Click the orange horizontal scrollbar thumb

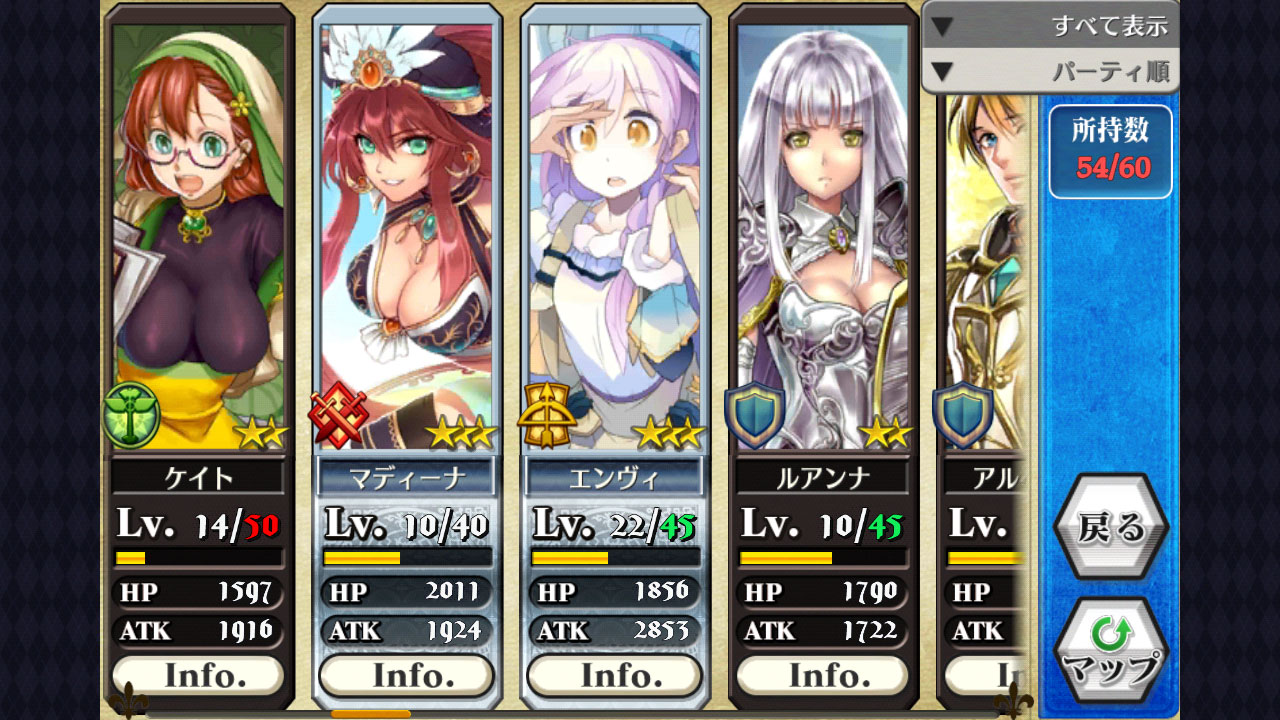[x=371, y=714]
